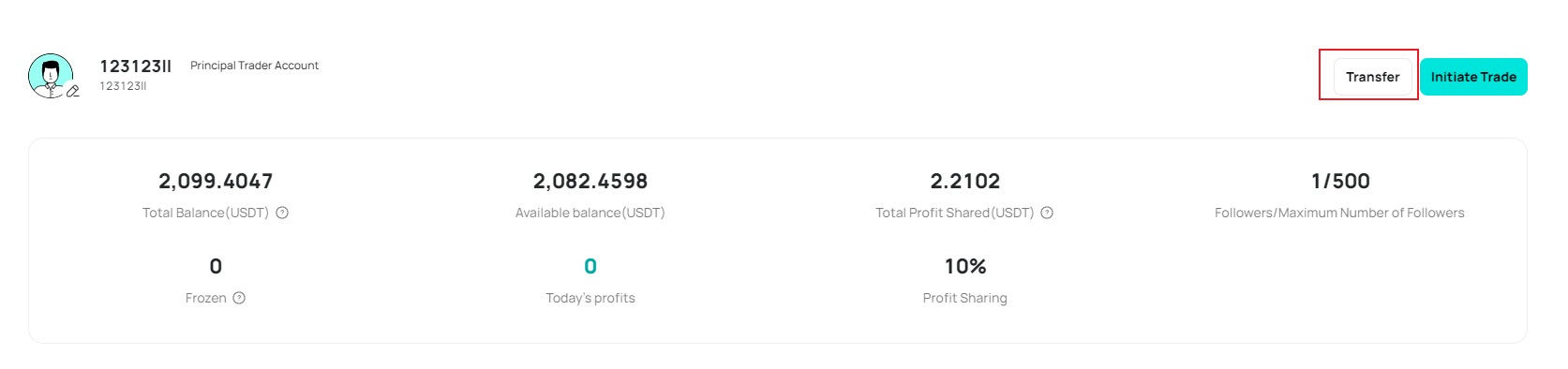Viewport: 1568px width, 369px height.
Task: Click the 10% Profit Sharing value
Action: 965,266
